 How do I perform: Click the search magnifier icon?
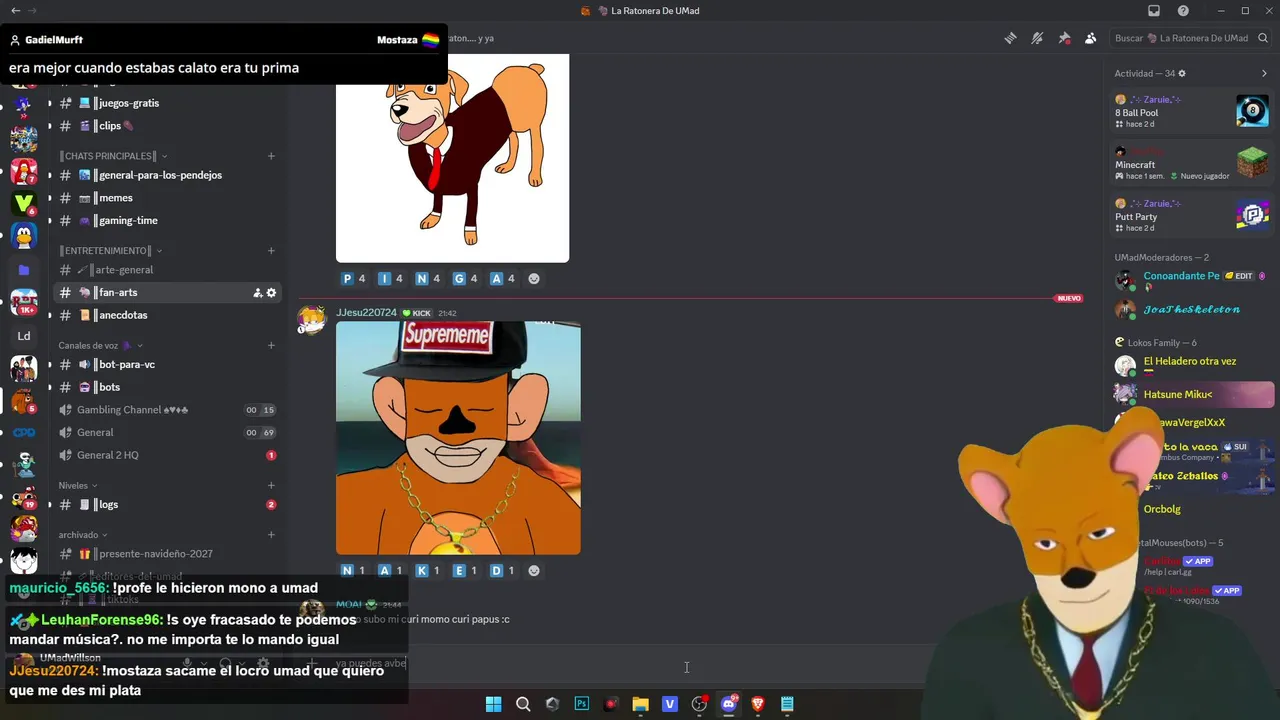pos(1263,38)
